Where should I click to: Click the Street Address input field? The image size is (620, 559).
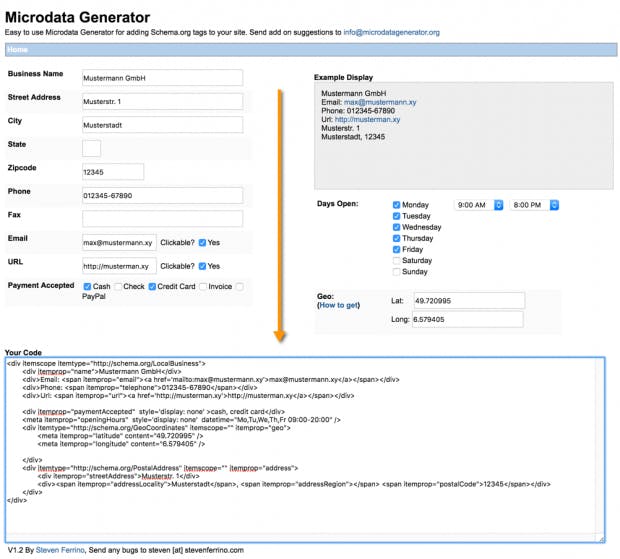(162, 102)
